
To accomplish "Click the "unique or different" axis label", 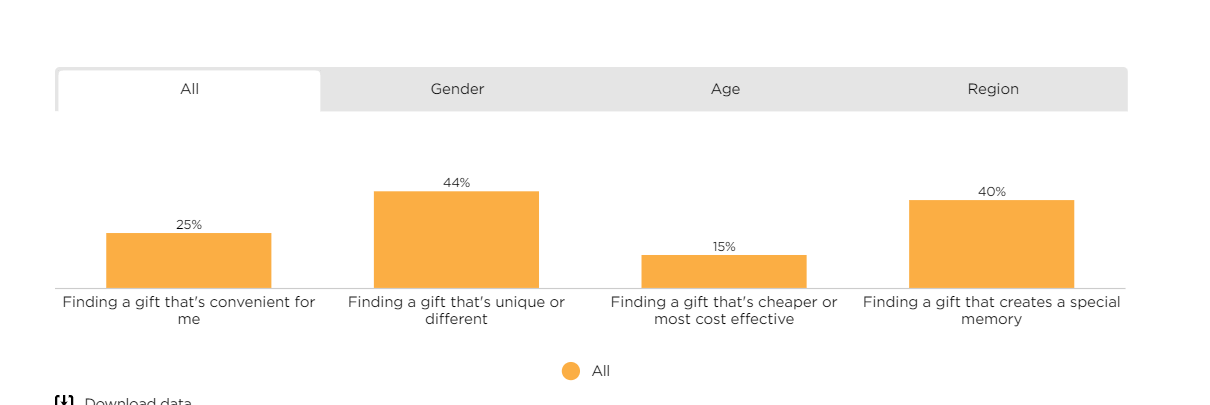I will (456, 310).
